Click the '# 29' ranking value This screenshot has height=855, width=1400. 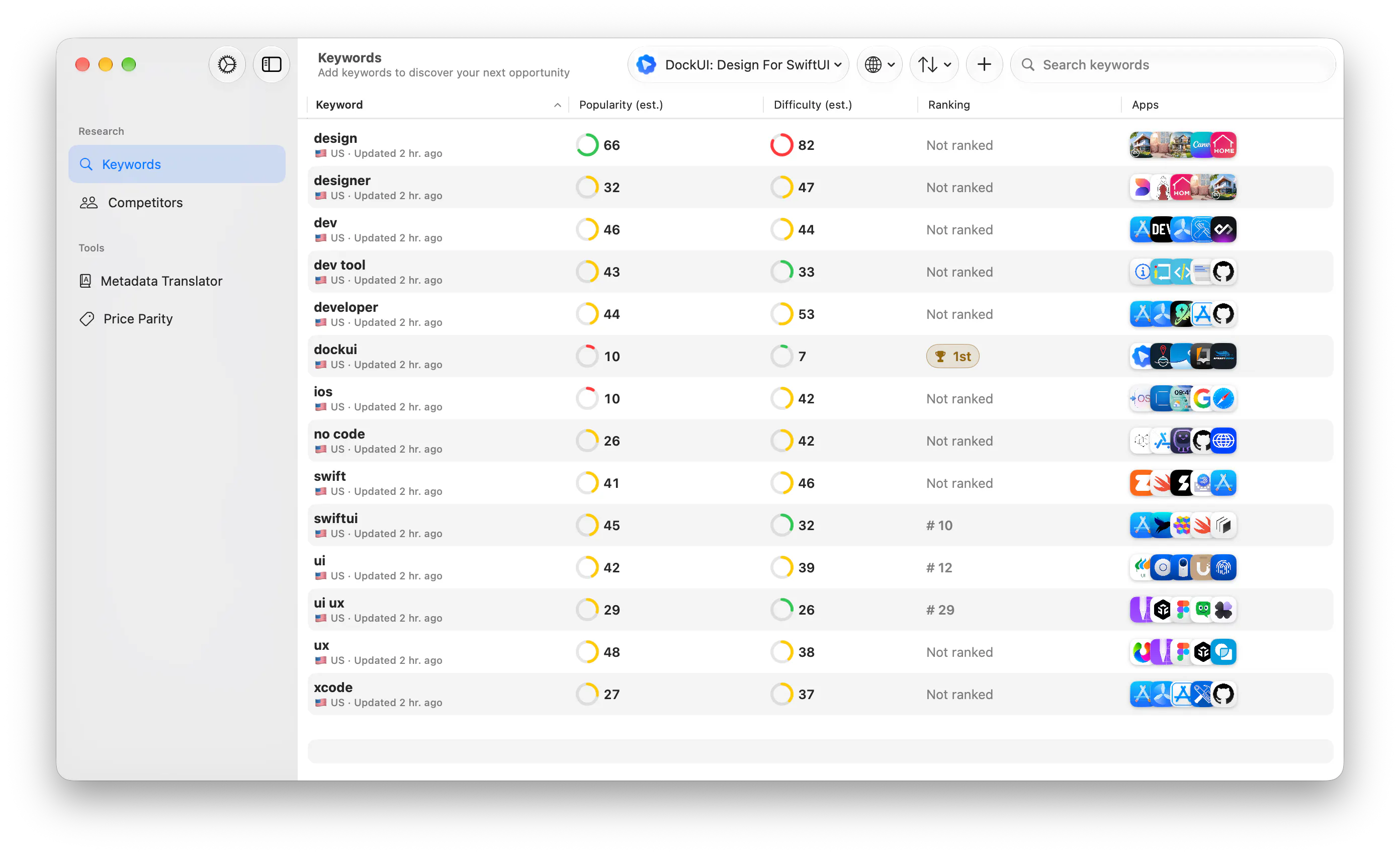940,610
